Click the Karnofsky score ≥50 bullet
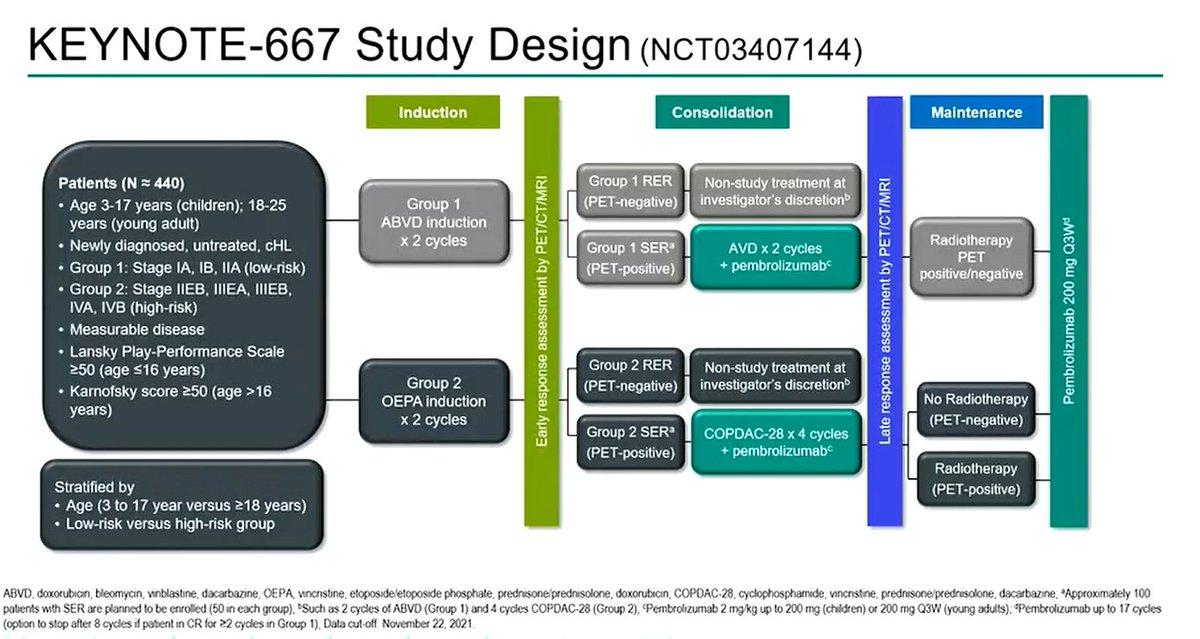This screenshot has width=1200, height=639. (163, 401)
